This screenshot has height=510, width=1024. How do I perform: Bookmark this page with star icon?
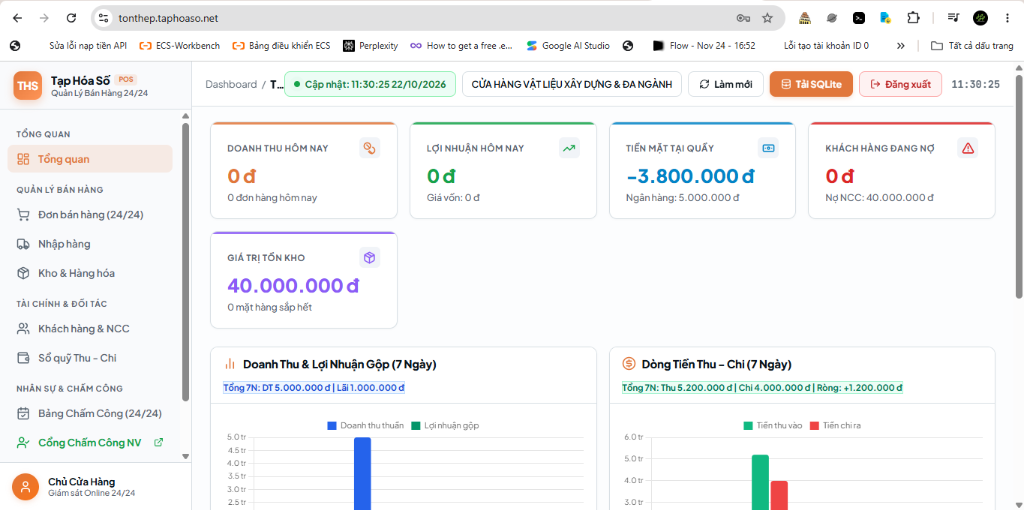[767, 18]
